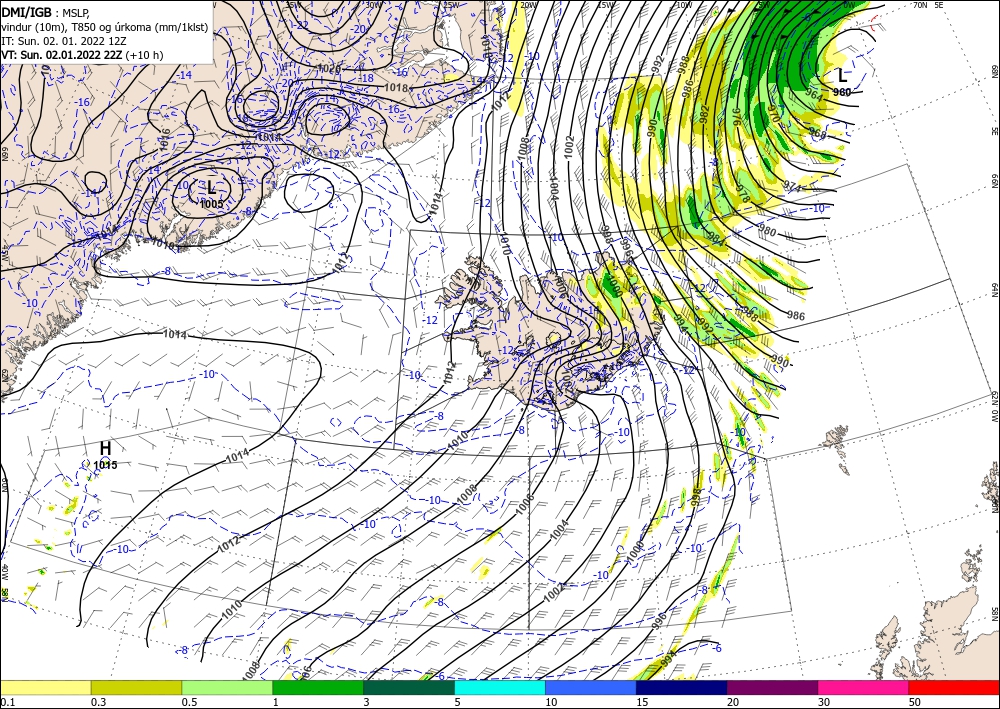Click the '968' isobar label
The image size is (1000, 709).
pyautogui.click(x=818, y=134)
